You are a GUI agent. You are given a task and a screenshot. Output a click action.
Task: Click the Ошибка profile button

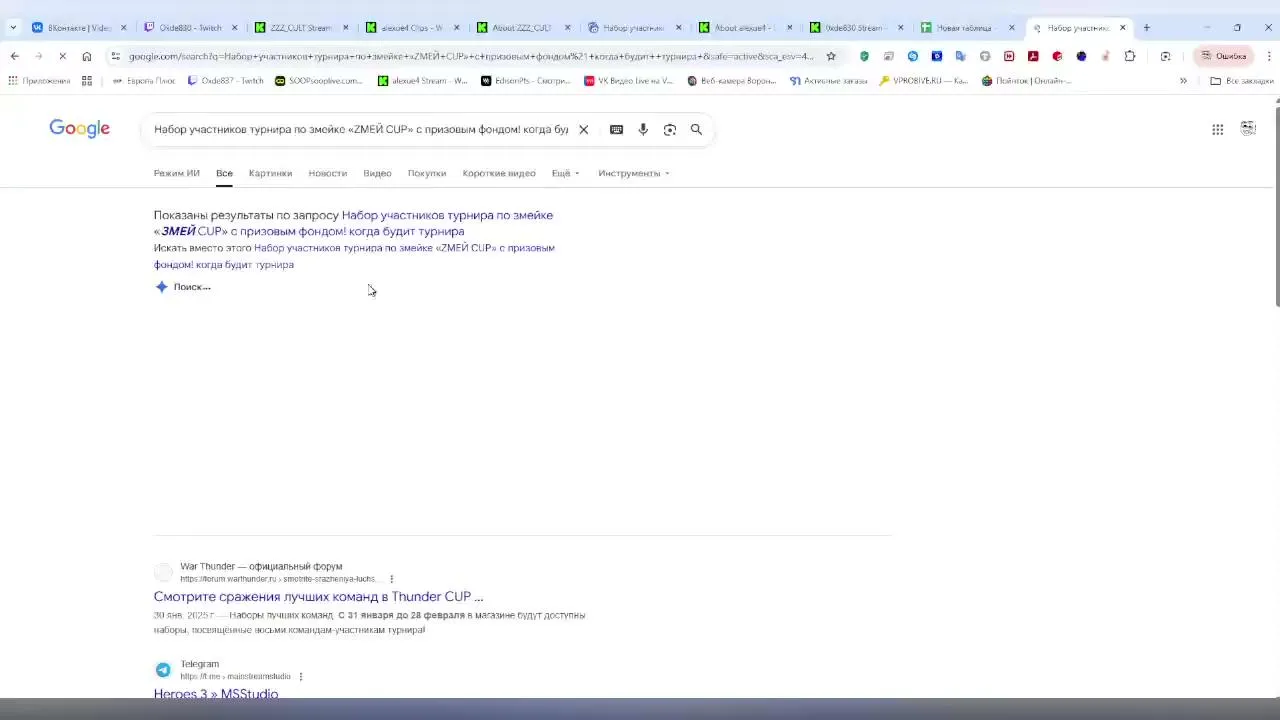coord(1223,56)
